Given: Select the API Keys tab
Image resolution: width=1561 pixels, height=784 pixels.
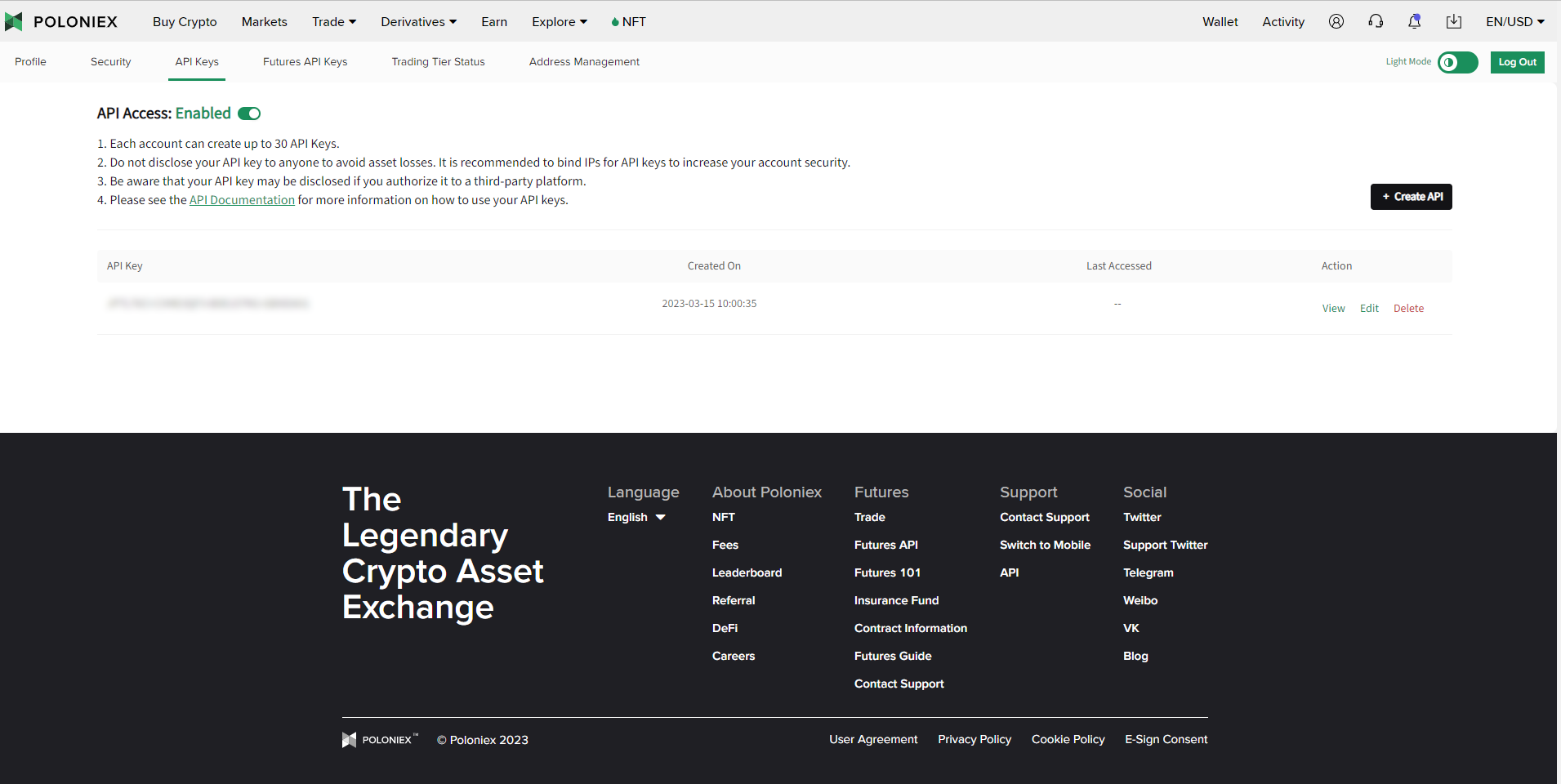Looking at the screenshot, I should 197,62.
